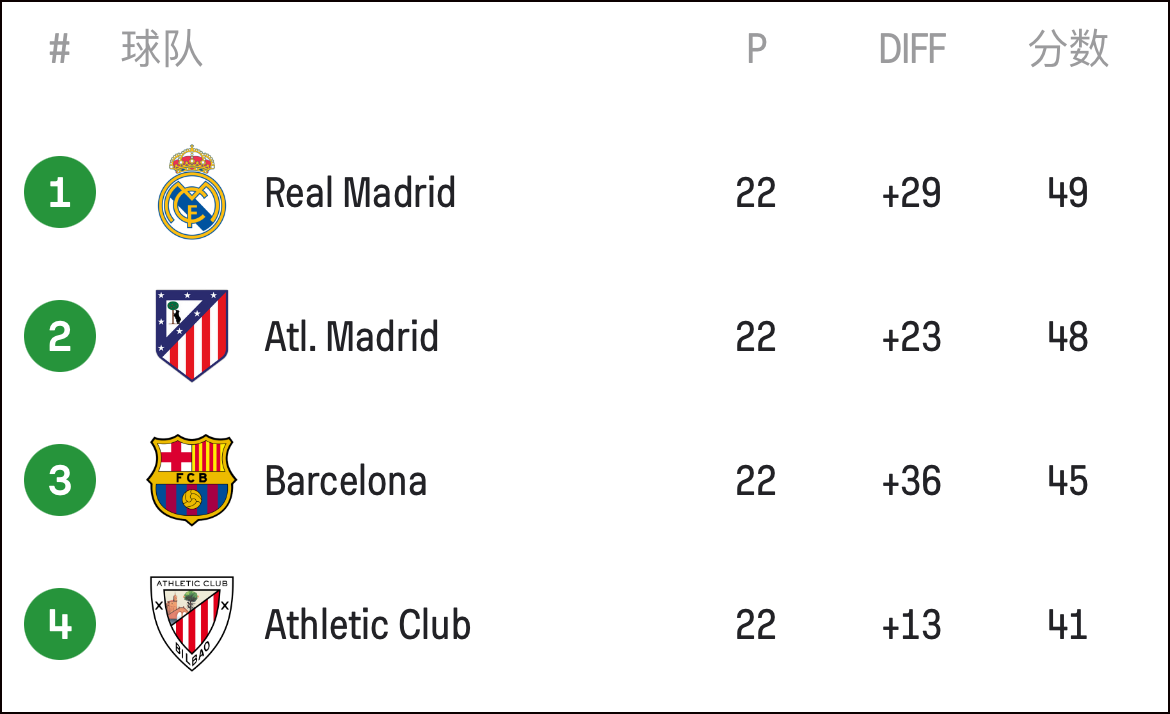Select Real Madrid's 49 points value
1170x714 pixels.
point(1068,192)
